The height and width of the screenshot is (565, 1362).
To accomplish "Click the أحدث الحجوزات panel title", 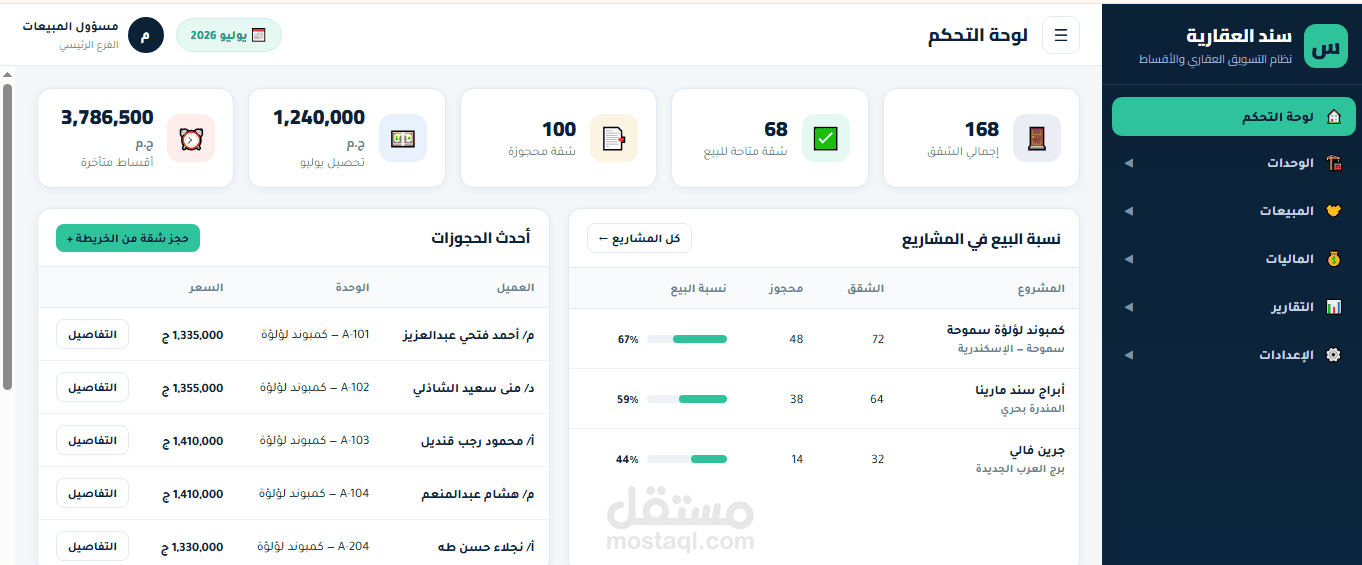I will click(x=481, y=238).
